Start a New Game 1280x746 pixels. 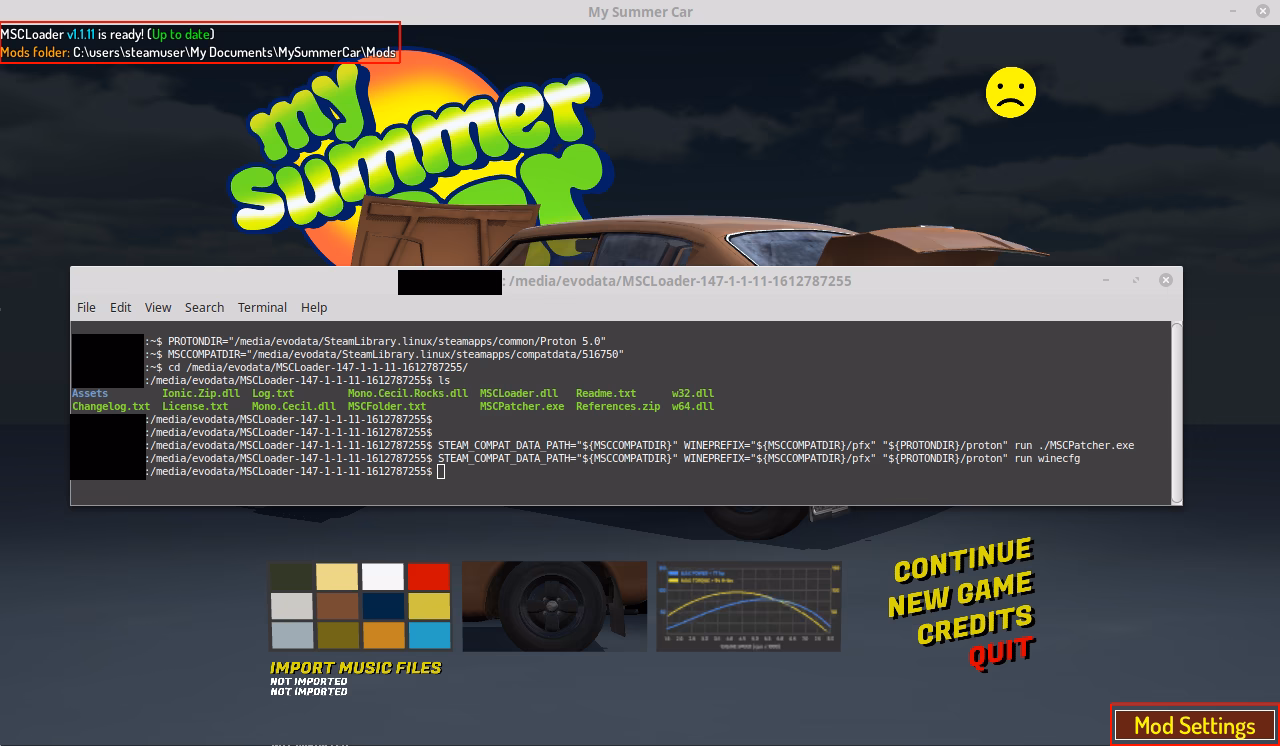click(x=959, y=597)
